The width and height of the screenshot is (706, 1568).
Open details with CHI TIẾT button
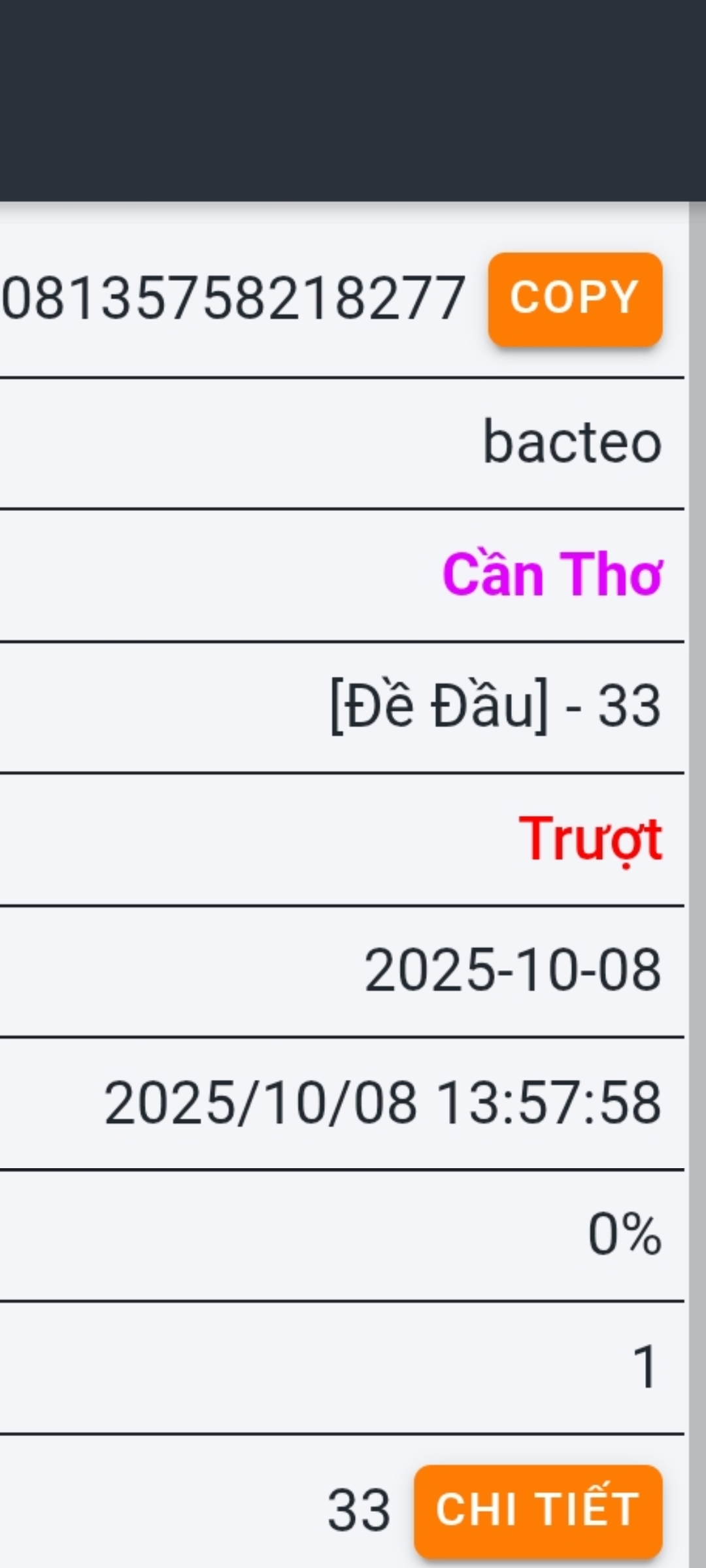537,1510
